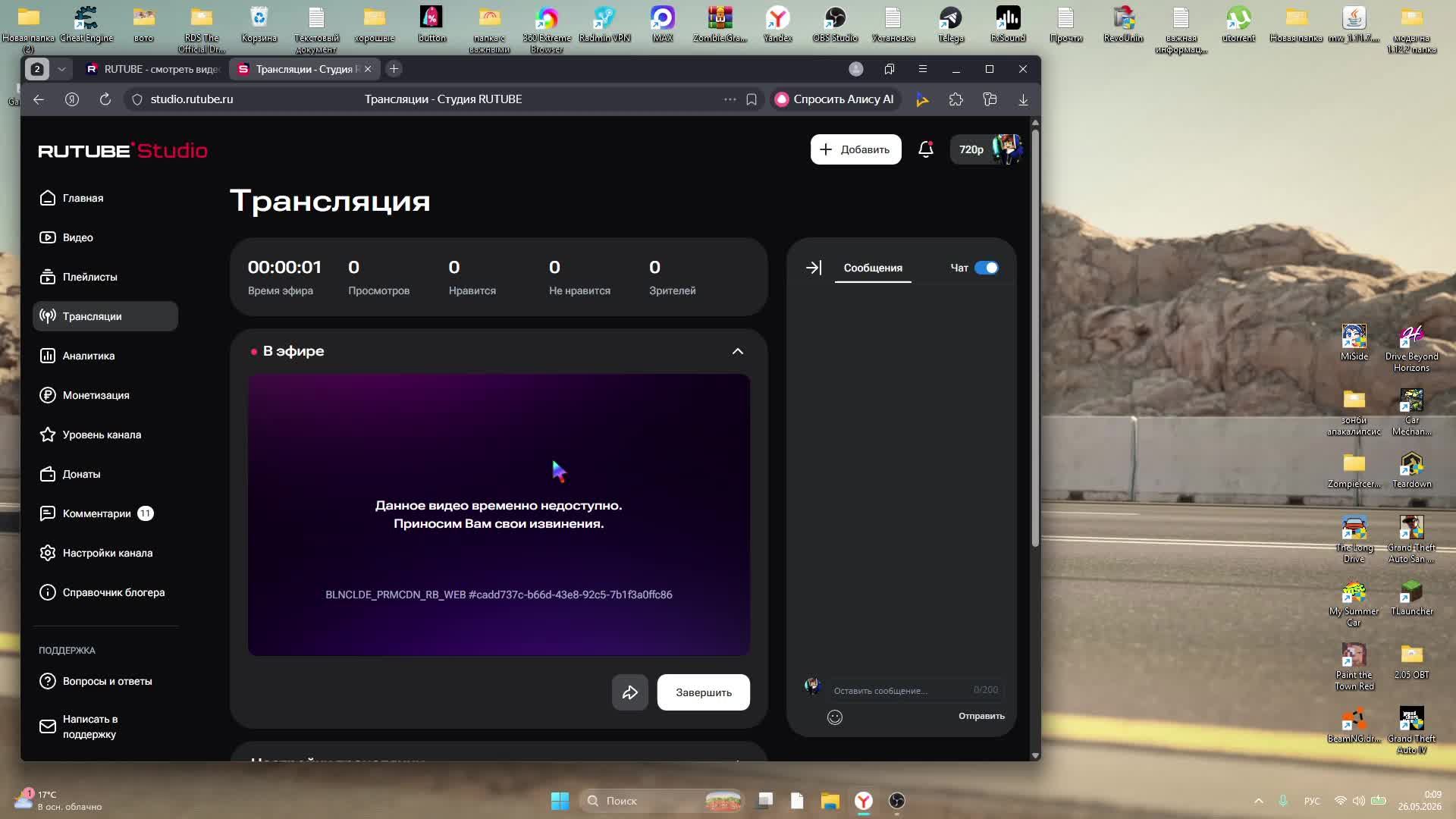
Task: Open the tab group counter 2
Action: point(37,69)
